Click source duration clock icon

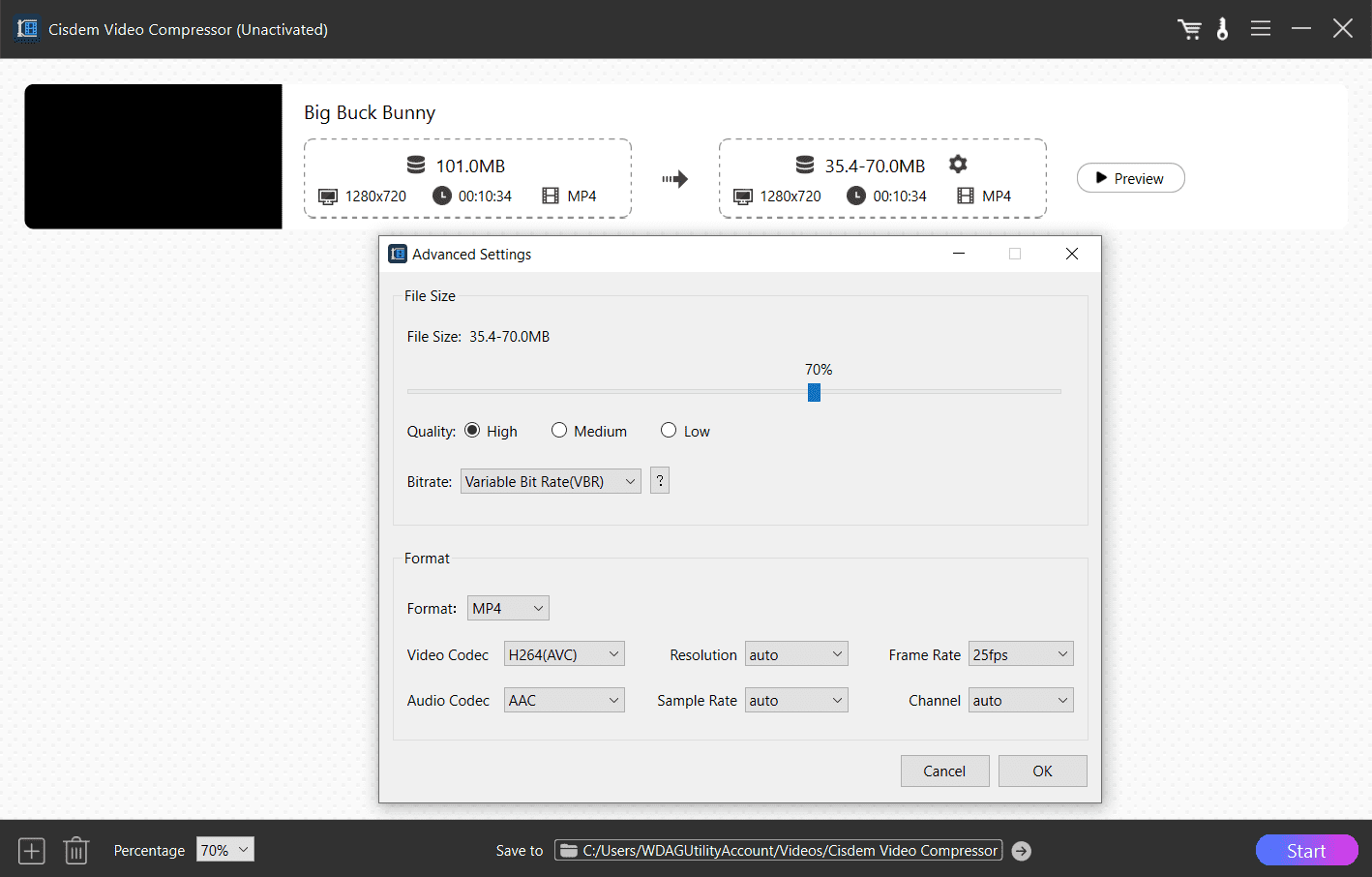(442, 196)
